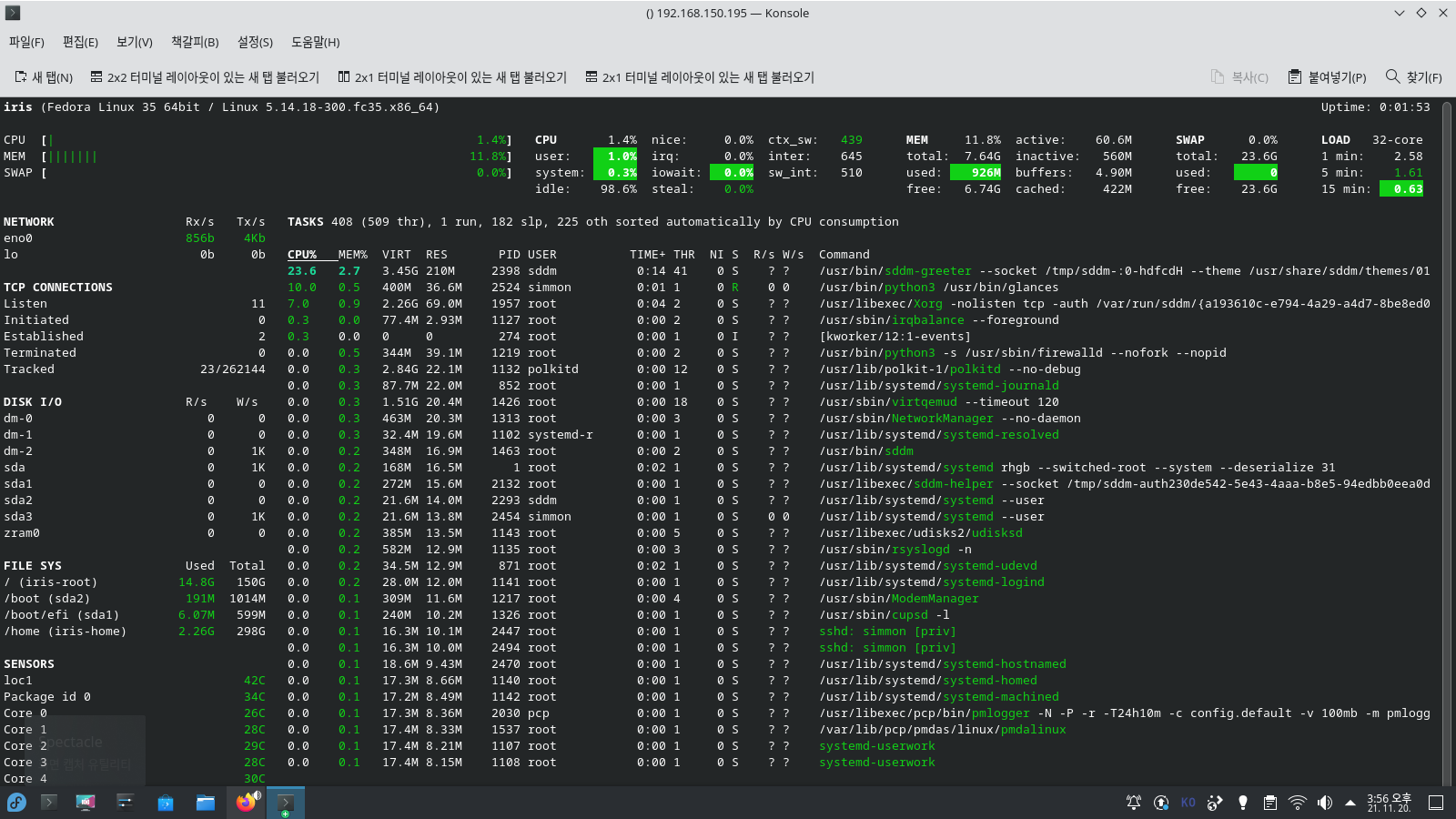Click the show desktop button in panel
This screenshot has height=819, width=1456.
(x=1436, y=803)
